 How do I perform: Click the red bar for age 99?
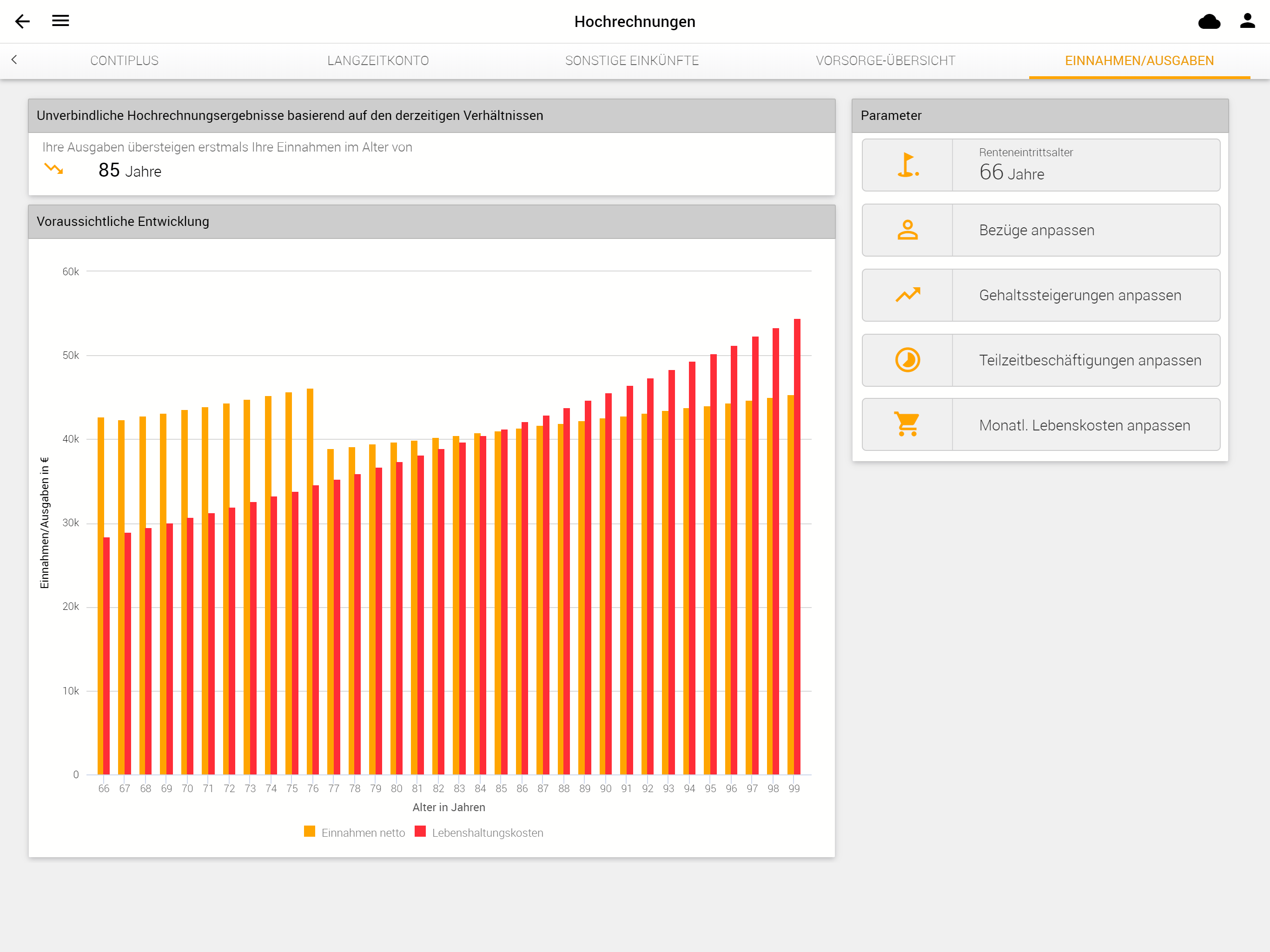[x=797, y=546]
